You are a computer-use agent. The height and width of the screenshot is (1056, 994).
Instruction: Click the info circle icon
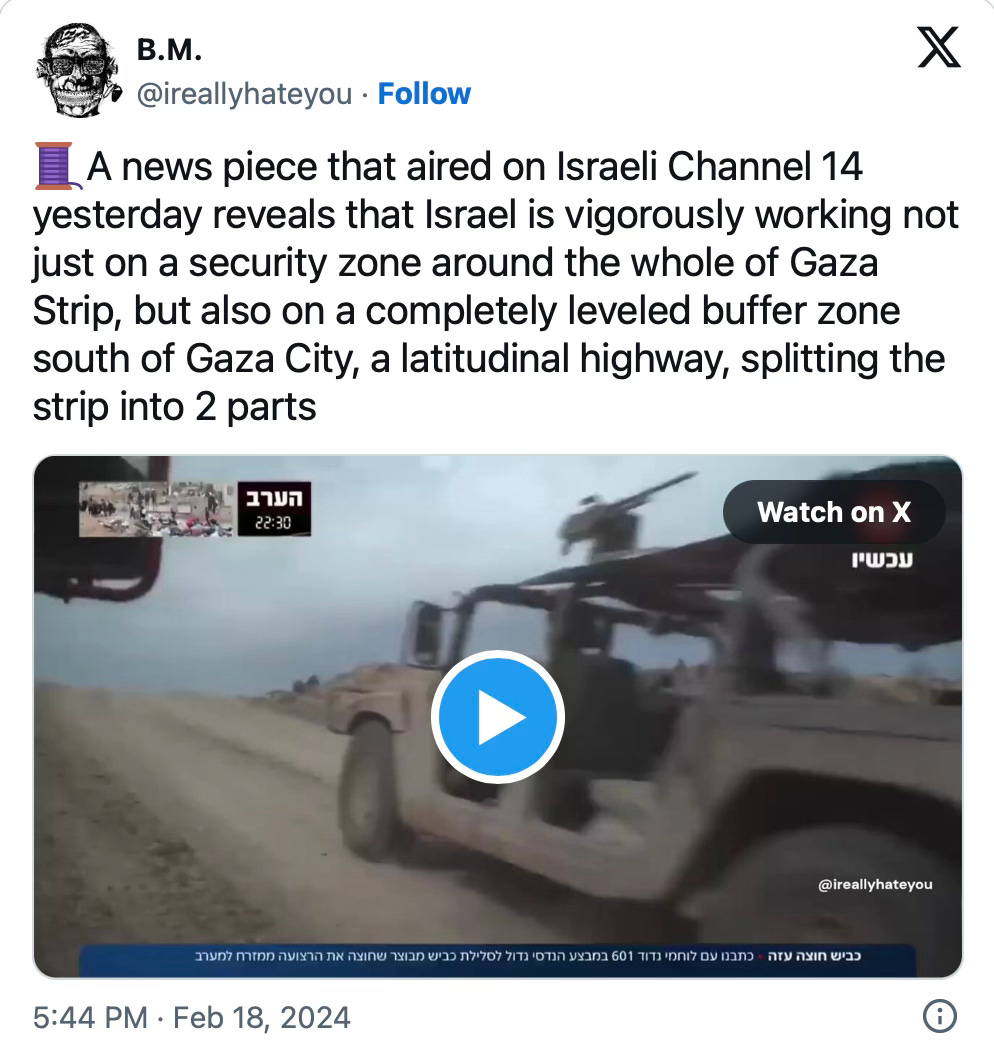(x=939, y=1016)
